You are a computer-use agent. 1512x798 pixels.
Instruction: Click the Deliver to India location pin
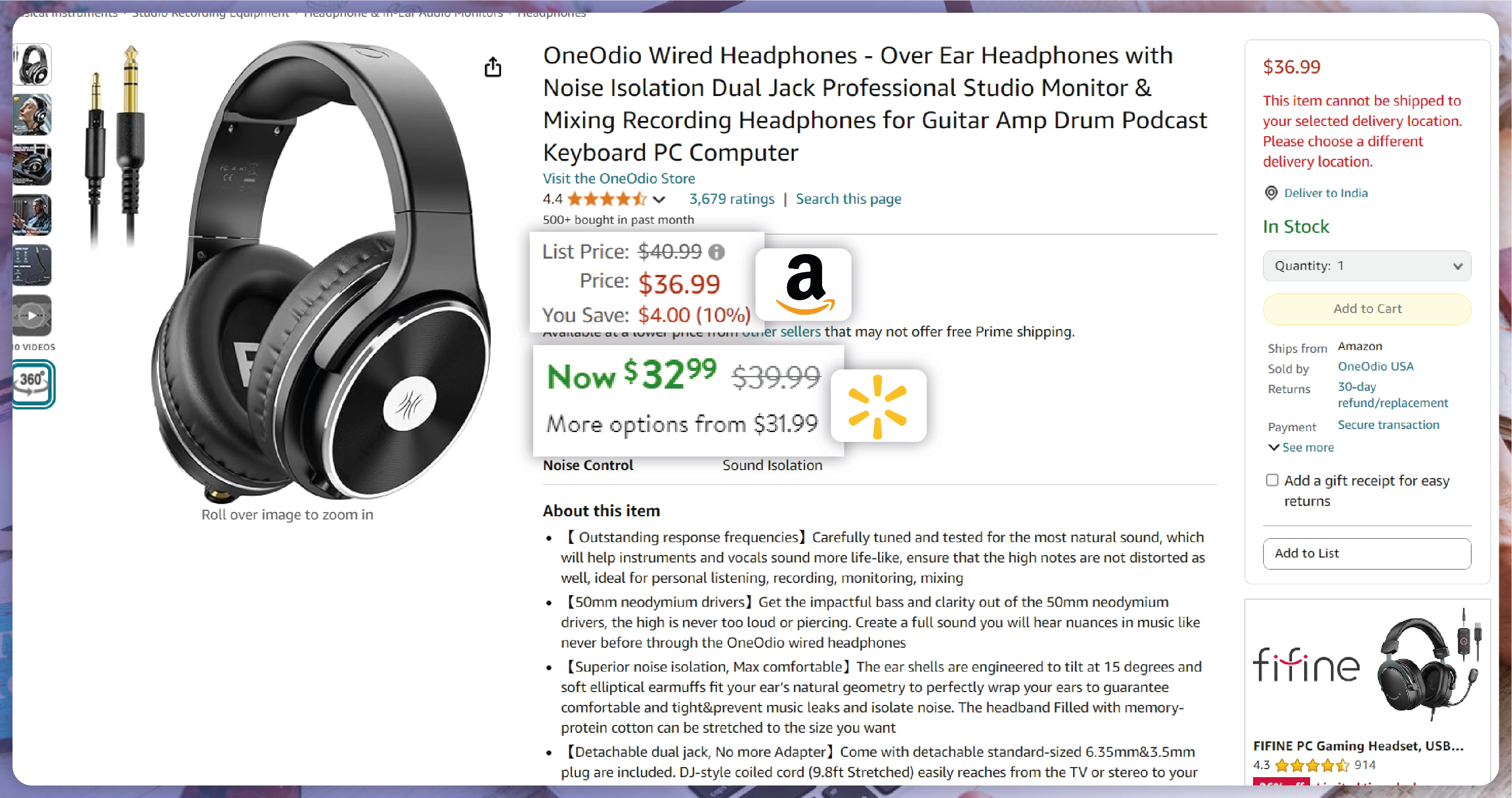click(x=1271, y=193)
